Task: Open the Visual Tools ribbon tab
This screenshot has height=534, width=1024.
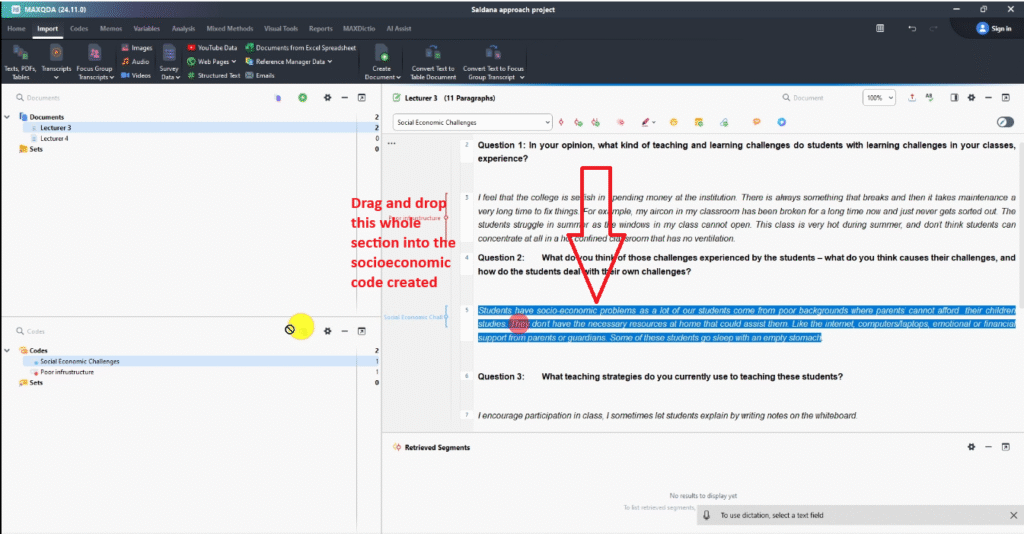Action: [x=283, y=29]
